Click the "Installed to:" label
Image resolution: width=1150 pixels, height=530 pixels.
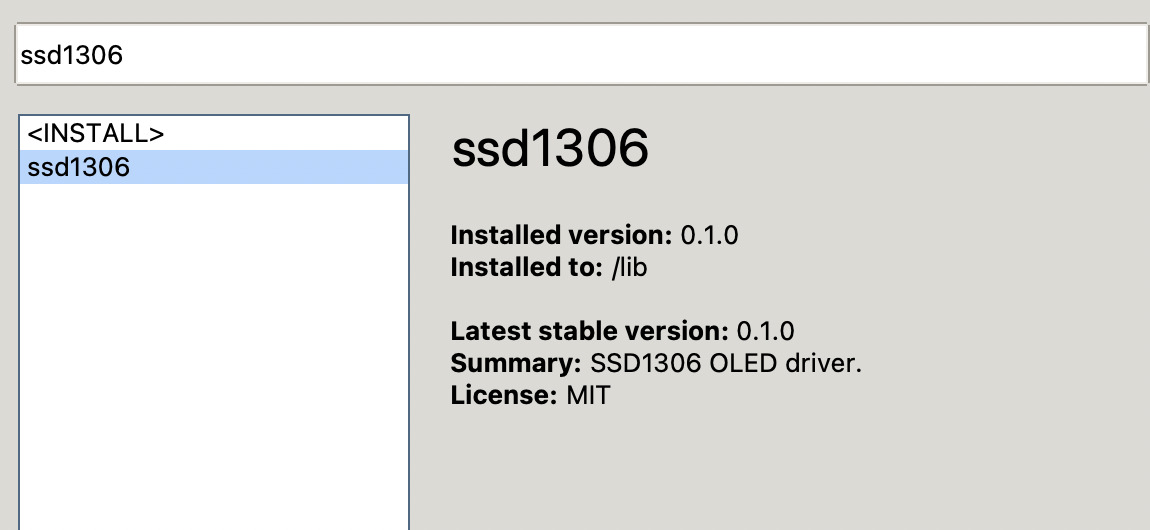tap(526, 268)
